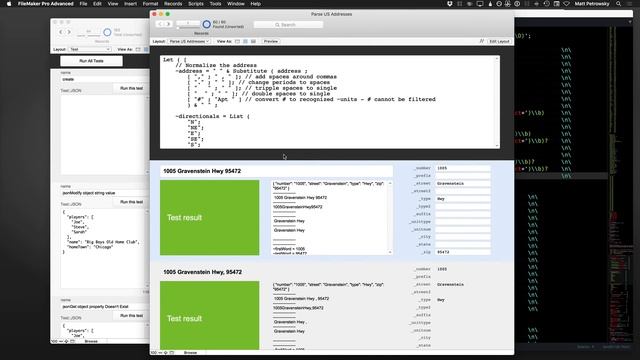
Task: Open the AirPlay display menu bar icon
Action: (x=480, y=4)
